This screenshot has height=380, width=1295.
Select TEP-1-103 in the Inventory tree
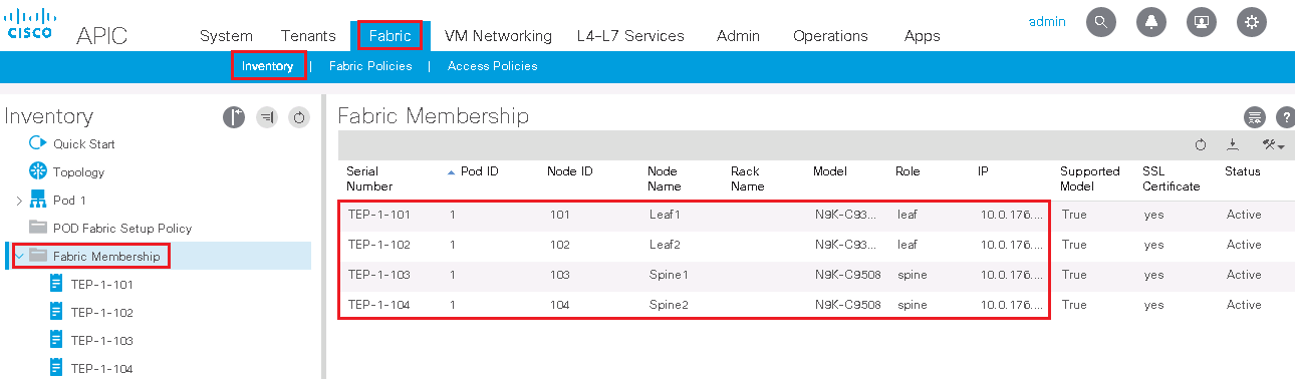pos(102,340)
